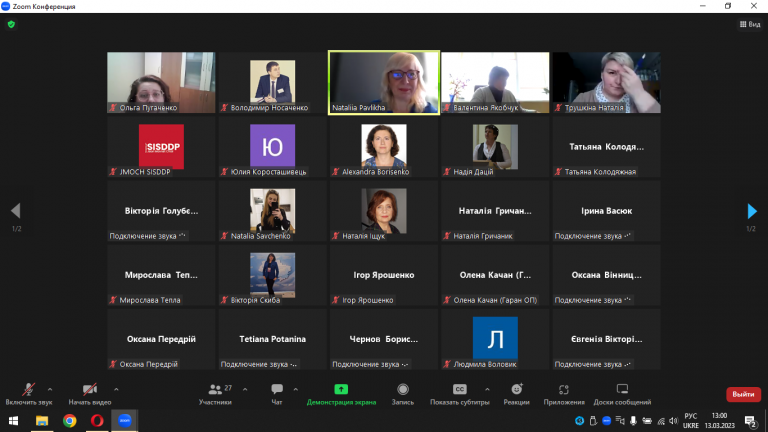This screenshot has width=768, height=432.
Task: Expand video options arrow beside camera
Action: [x=116, y=389]
